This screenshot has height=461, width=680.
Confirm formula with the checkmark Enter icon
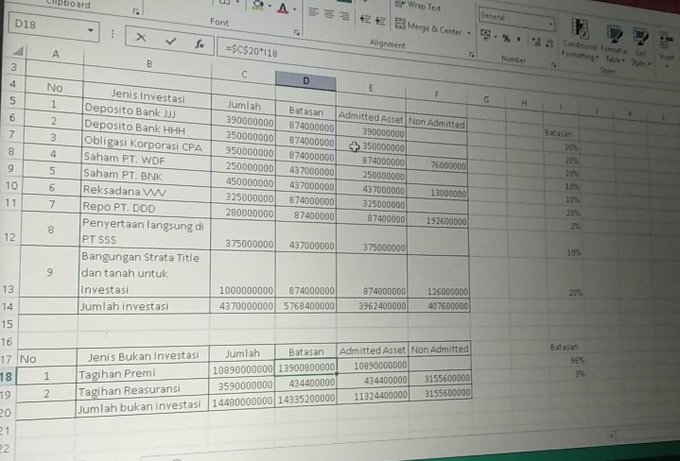[x=170, y=41]
